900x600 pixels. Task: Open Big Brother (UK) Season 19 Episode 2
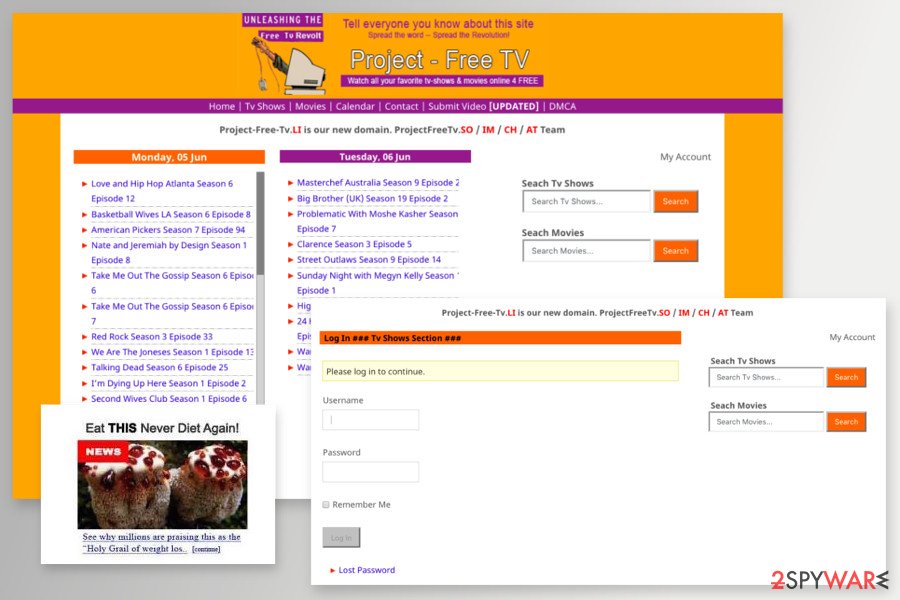[373, 198]
